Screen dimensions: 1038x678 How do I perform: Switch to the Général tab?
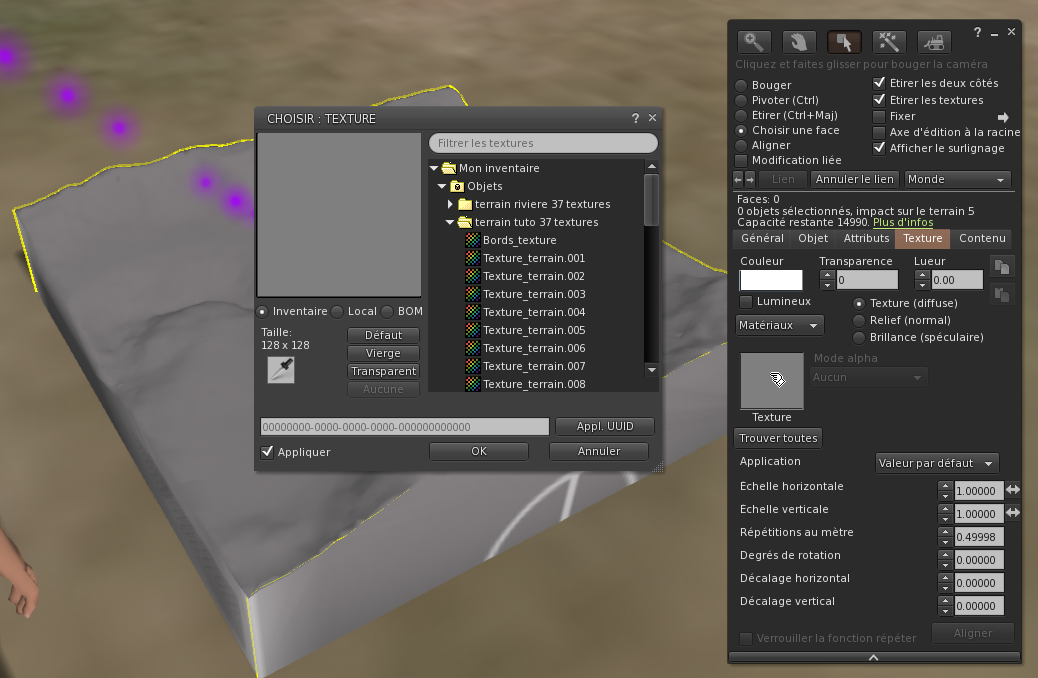click(762, 239)
